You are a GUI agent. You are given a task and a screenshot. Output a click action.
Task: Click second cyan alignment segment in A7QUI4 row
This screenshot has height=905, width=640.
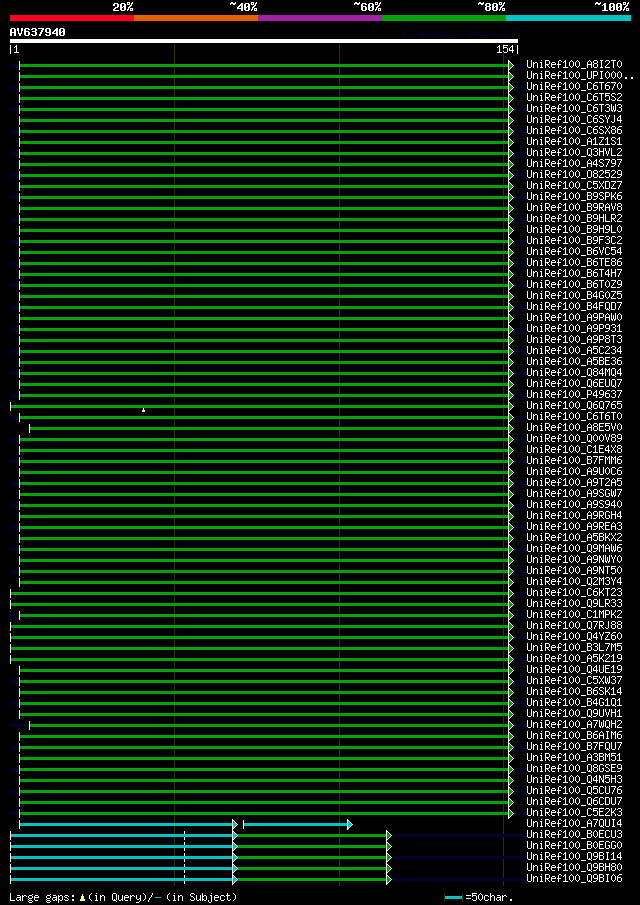tap(296, 824)
